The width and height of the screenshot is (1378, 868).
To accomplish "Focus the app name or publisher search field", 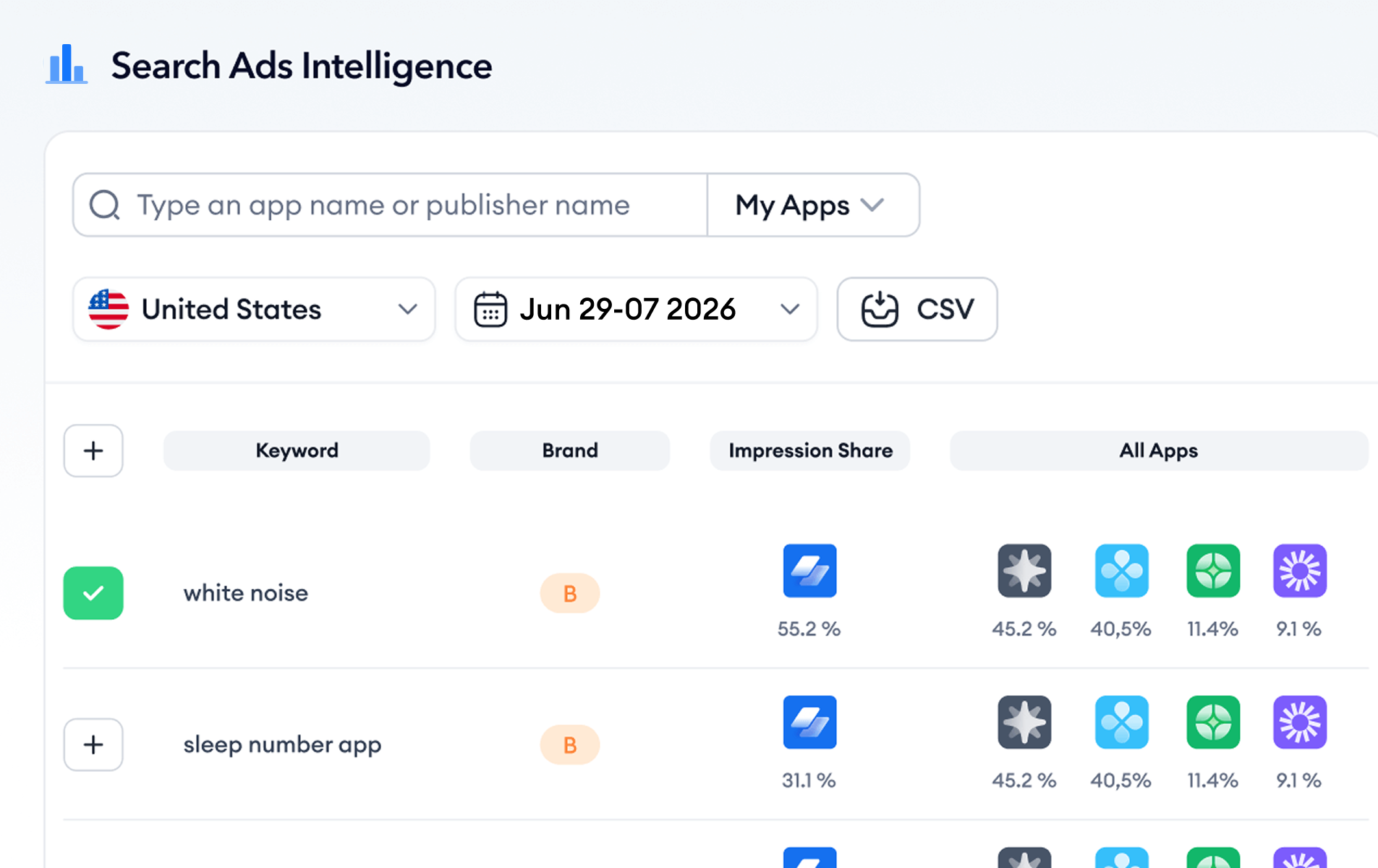I will click(390, 205).
